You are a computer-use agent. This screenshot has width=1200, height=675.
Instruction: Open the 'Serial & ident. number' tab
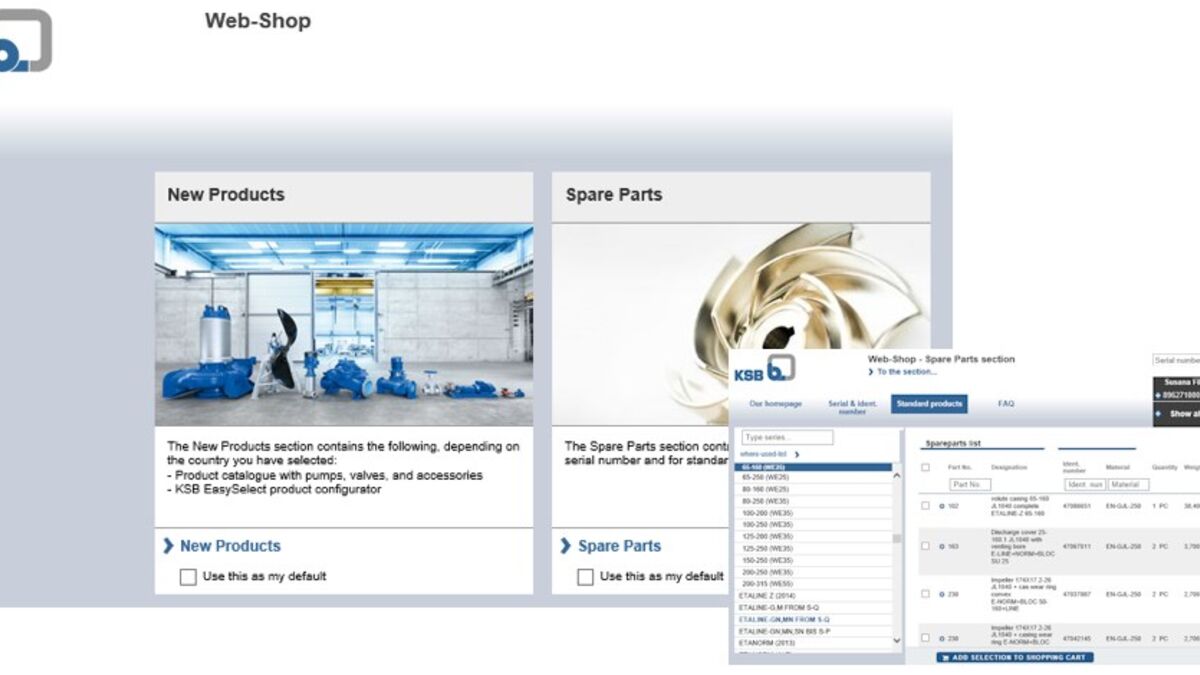pyautogui.click(x=852, y=407)
